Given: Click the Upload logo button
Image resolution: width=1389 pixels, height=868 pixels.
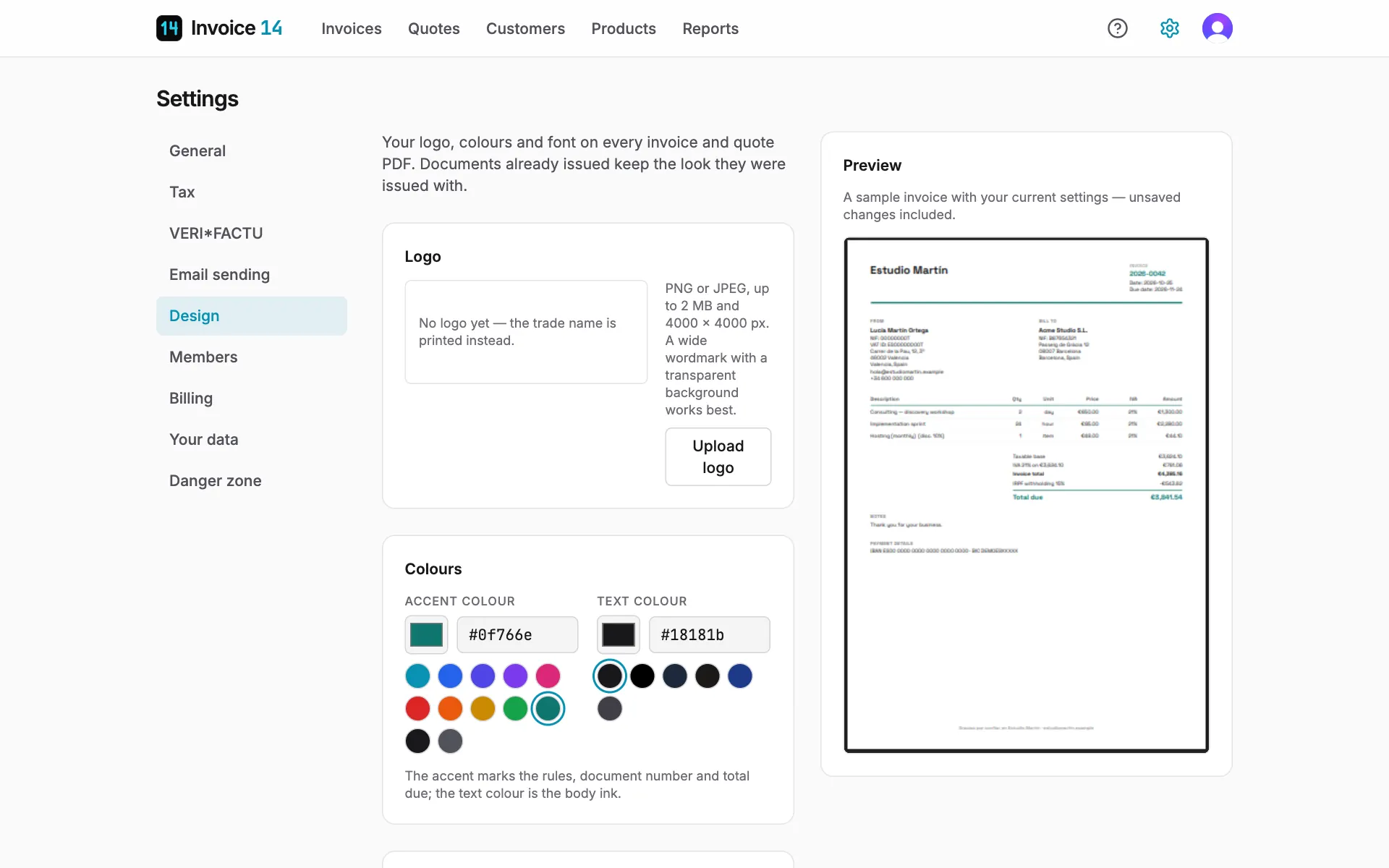Looking at the screenshot, I should point(718,457).
